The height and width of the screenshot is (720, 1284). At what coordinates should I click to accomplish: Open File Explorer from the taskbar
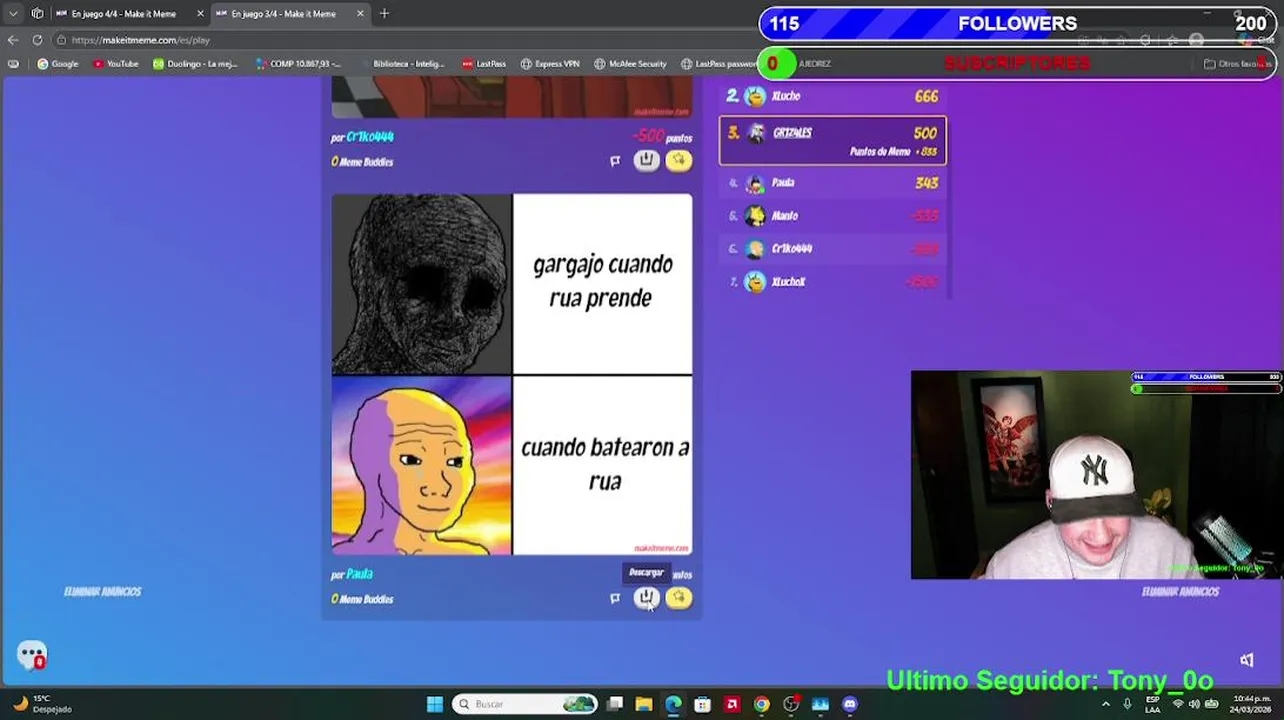pos(644,704)
